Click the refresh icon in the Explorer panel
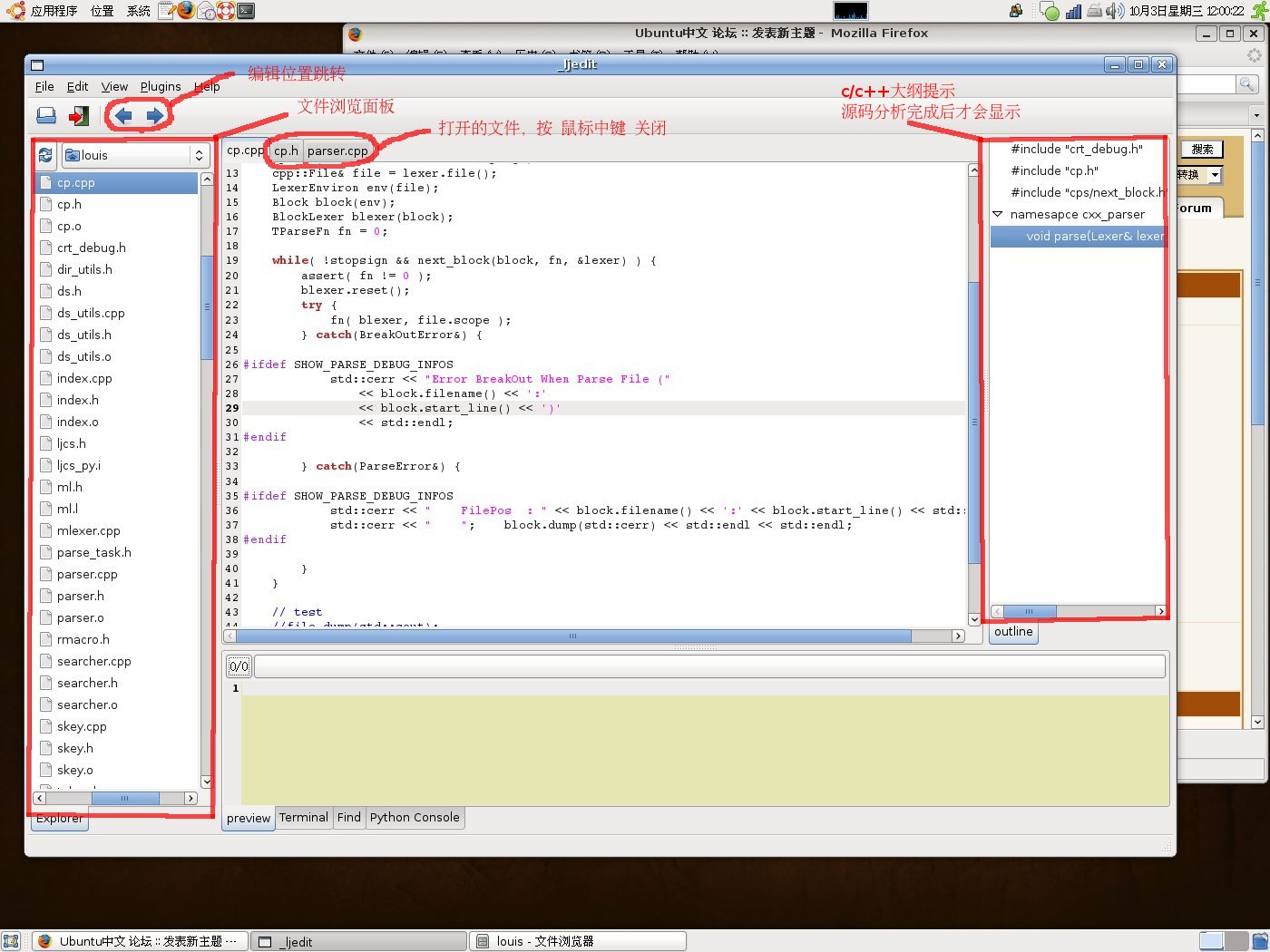The width and height of the screenshot is (1270, 952). 45,156
